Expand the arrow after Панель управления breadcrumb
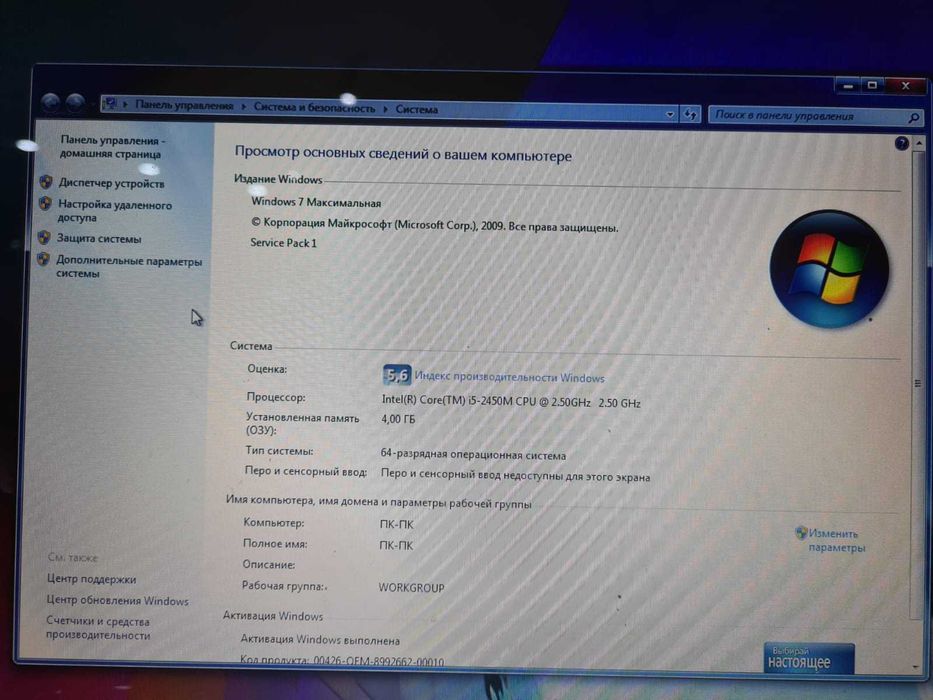933x700 pixels. pyautogui.click(x=243, y=106)
